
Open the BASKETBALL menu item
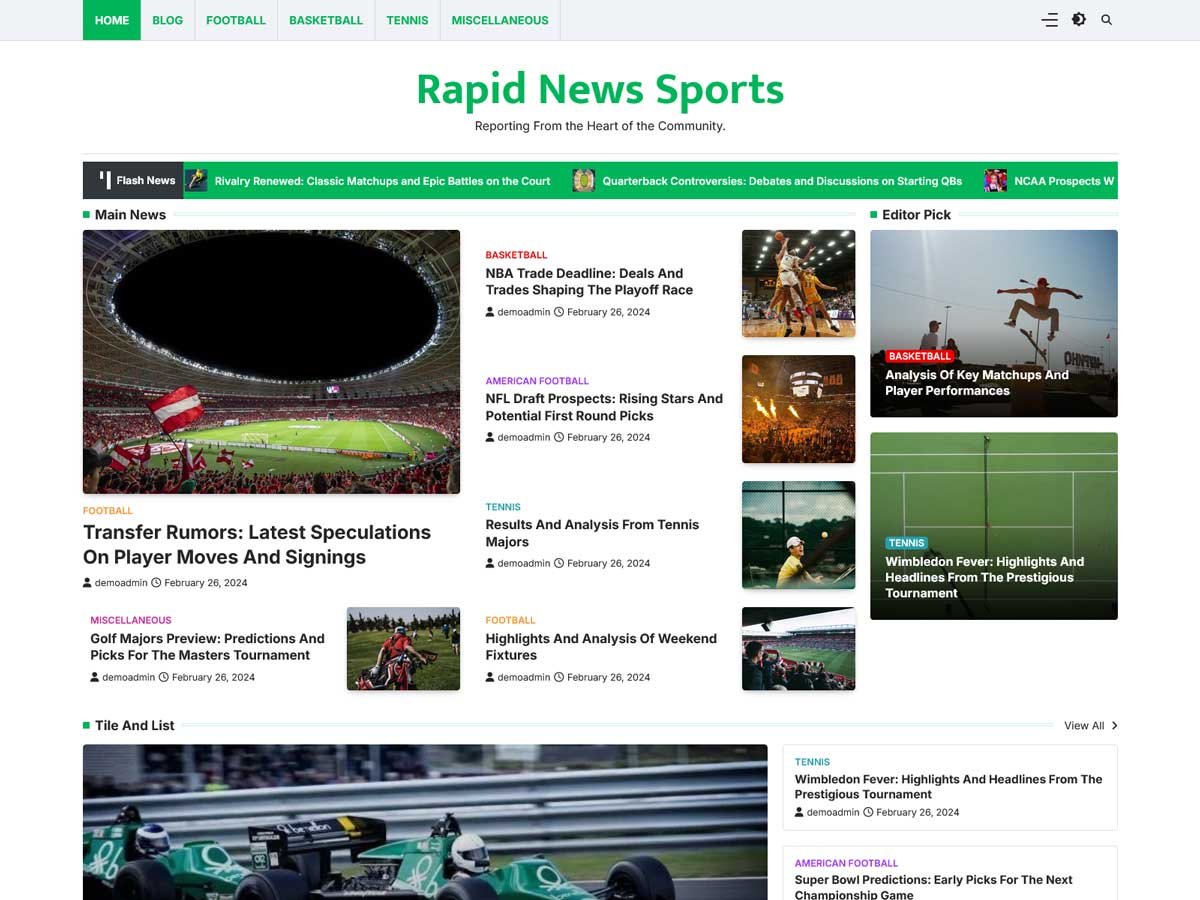tap(326, 20)
